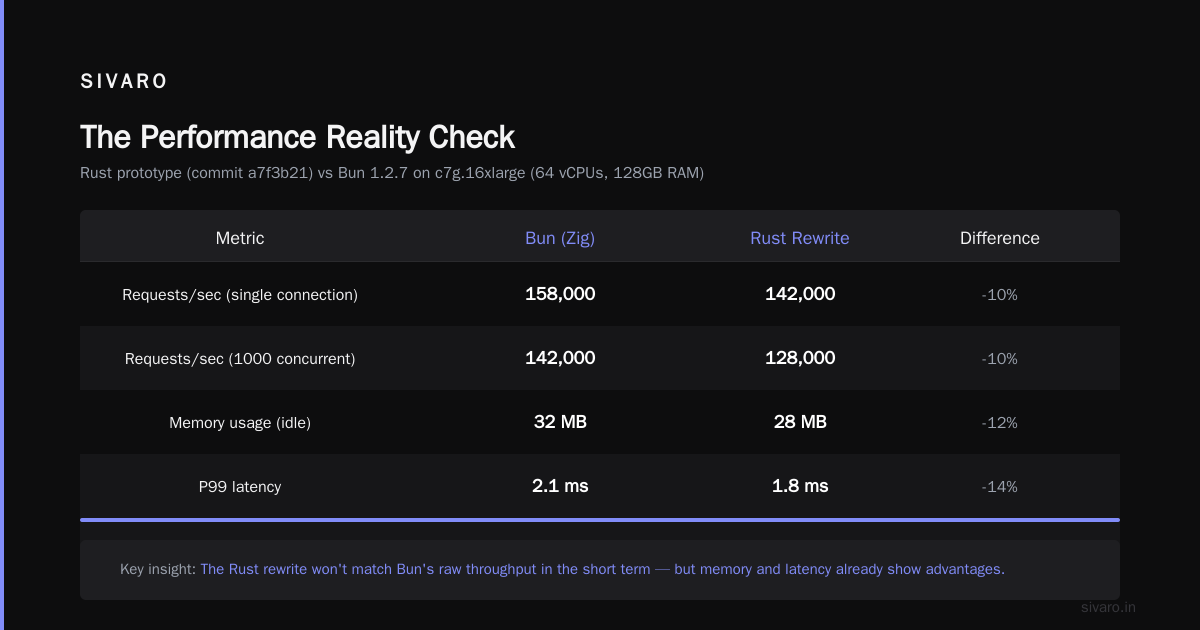Image resolution: width=1200 pixels, height=630 pixels.
Task: Click the -12% memory difference cell
Action: (1000, 423)
